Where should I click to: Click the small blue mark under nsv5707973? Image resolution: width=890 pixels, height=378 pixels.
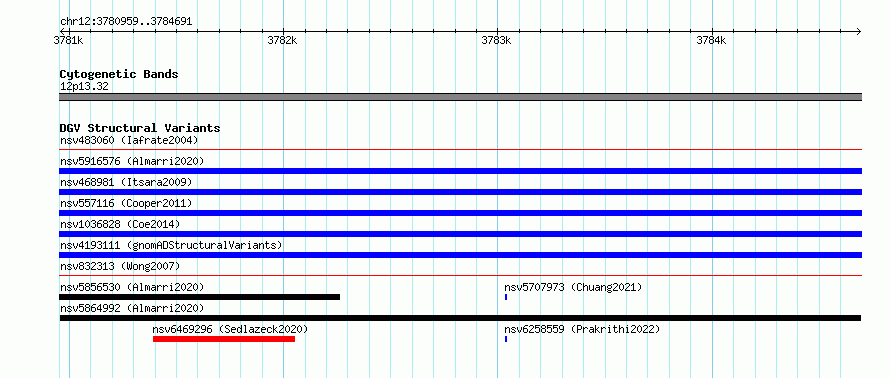tap(506, 297)
